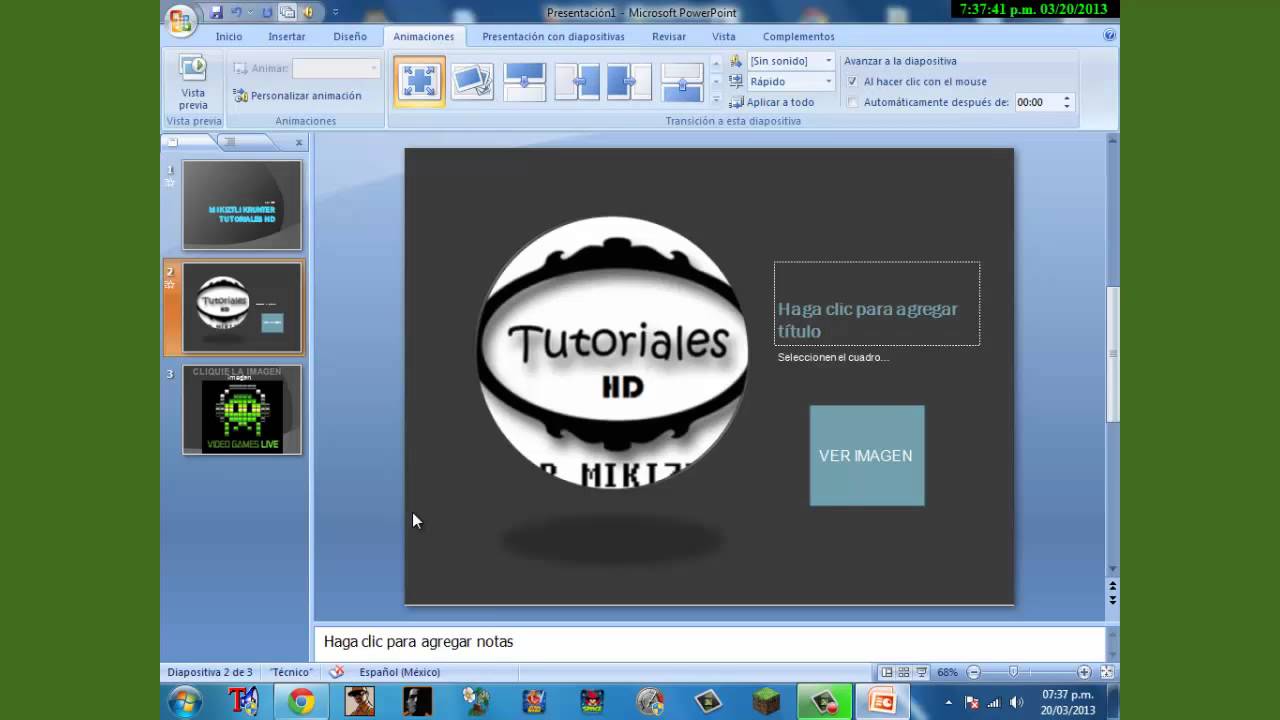Open the Office button menu
This screenshot has width=1280, height=720.
181,20
